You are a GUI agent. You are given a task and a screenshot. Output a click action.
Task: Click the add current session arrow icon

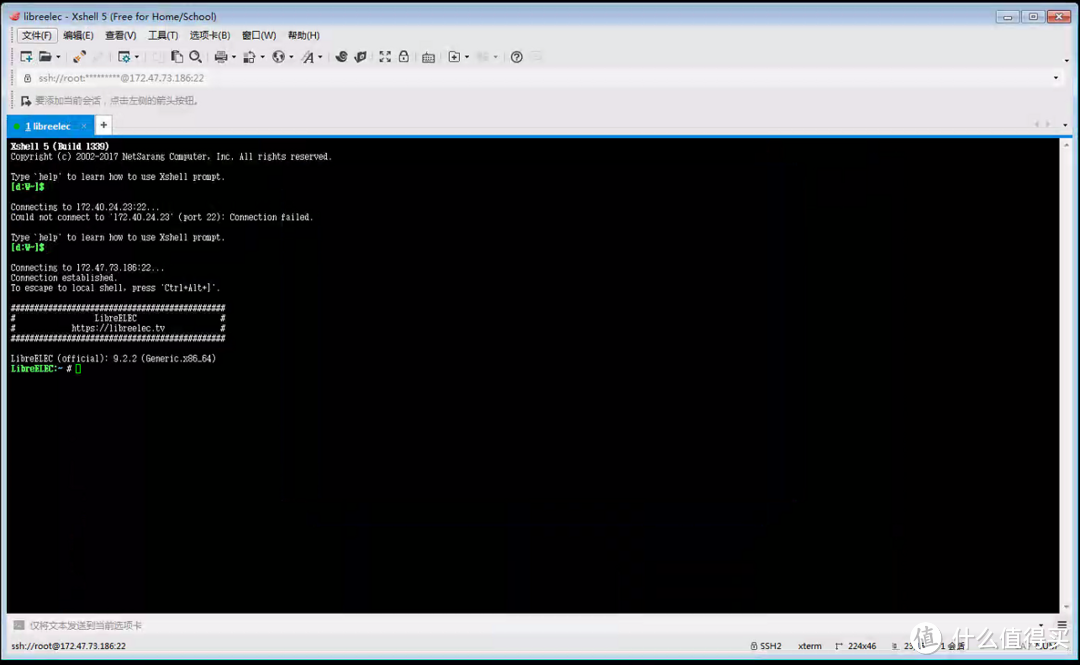tap(26, 101)
